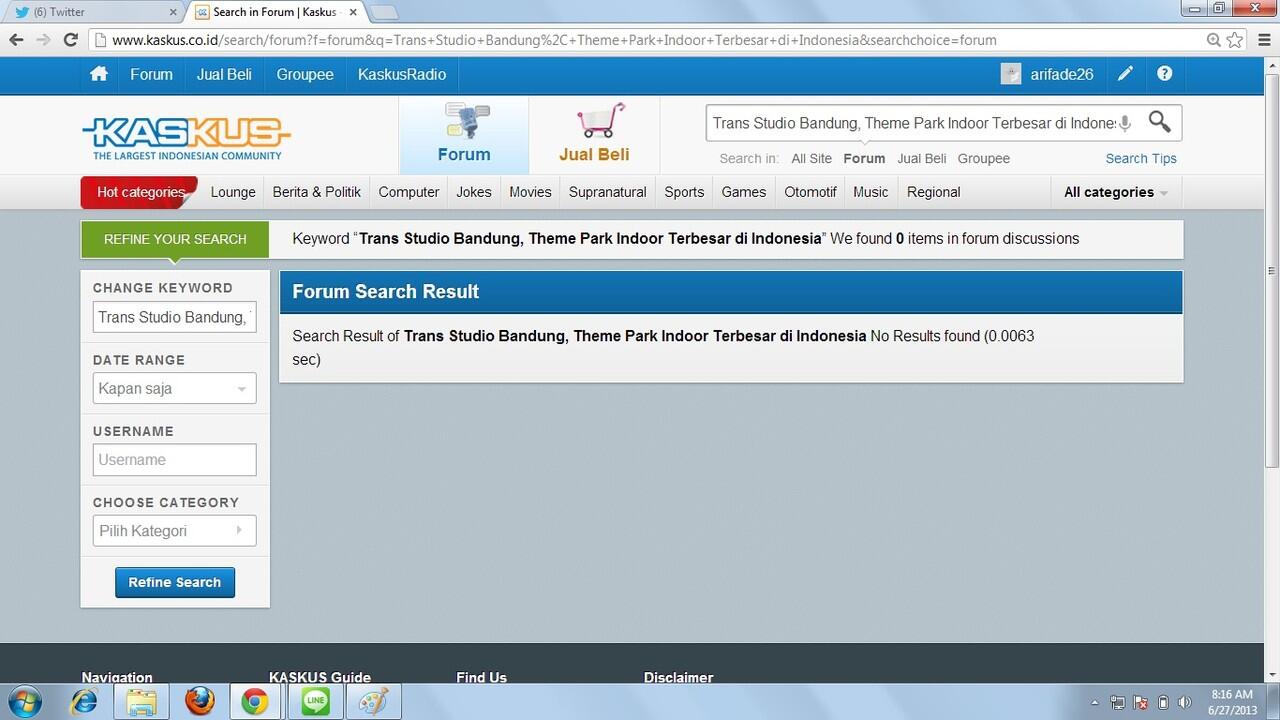Select Forum search-in option
The image size is (1280, 720).
864,158
